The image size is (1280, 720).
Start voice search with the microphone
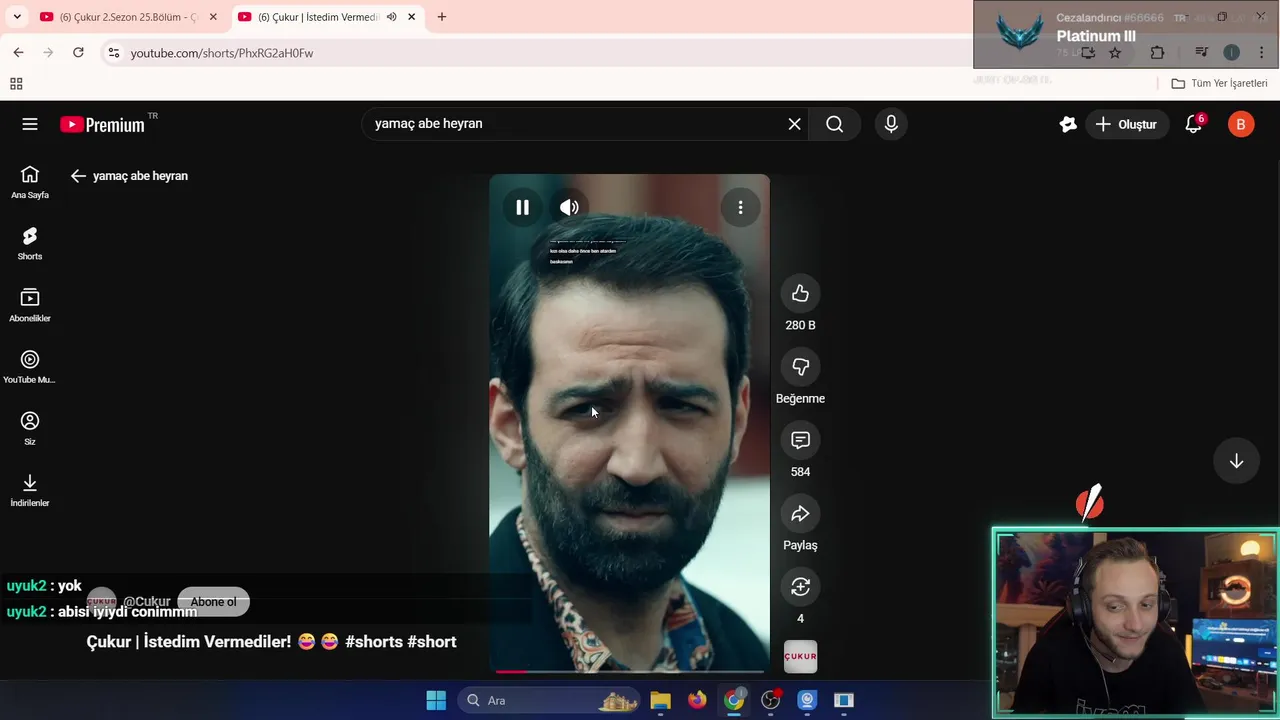click(x=891, y=124)
